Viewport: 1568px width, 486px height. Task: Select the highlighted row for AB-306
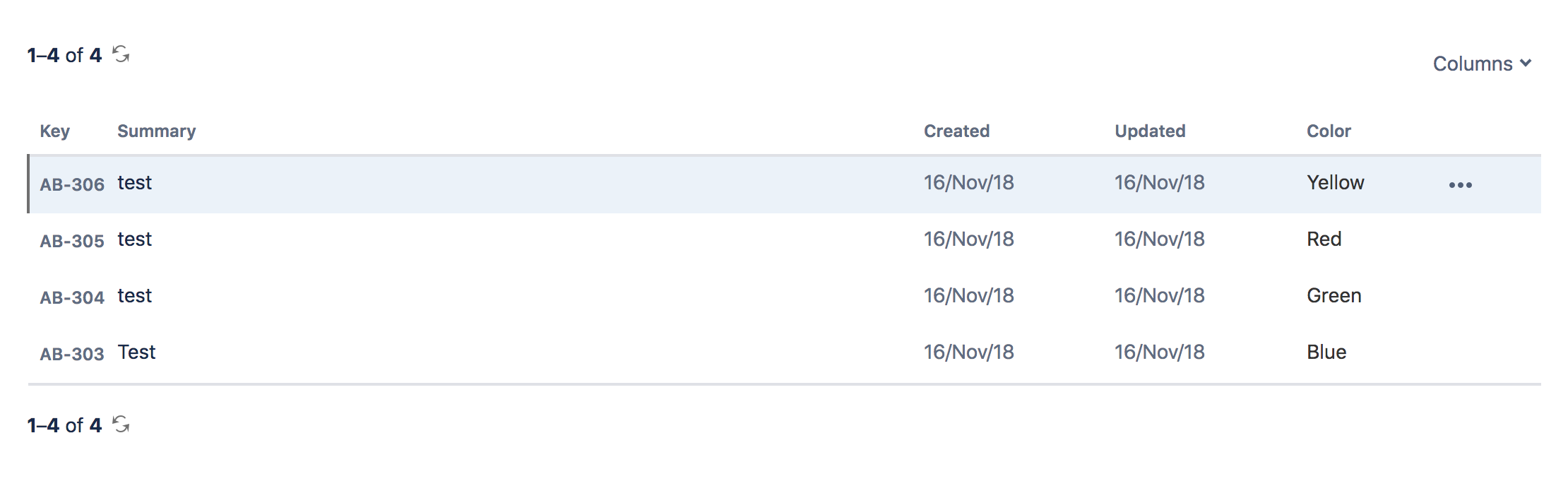(x=494, y=183)
